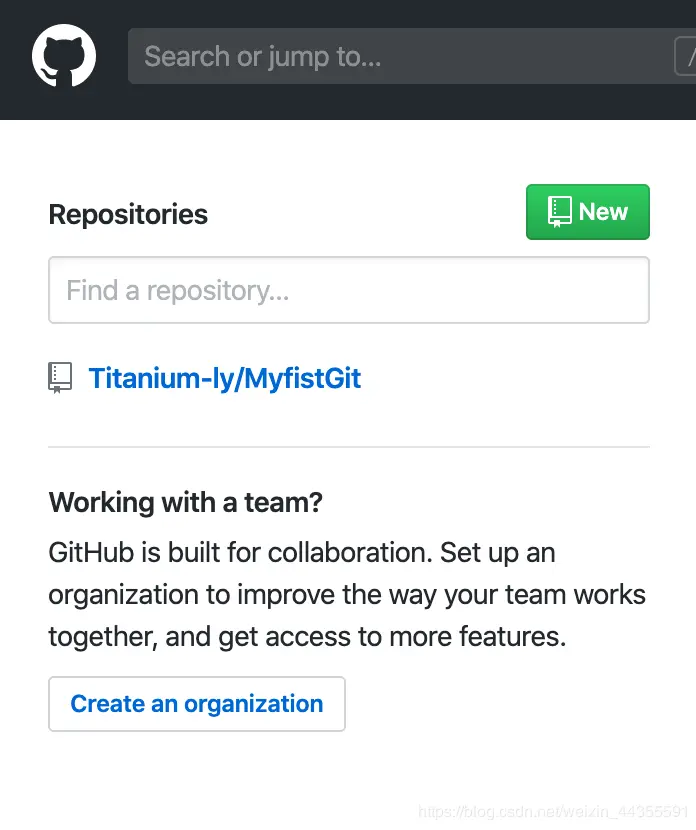Viewport: 696px width, 830px height.
Task: Click the 'organization to improve the way' text line
Action: [x=347, y=595]
